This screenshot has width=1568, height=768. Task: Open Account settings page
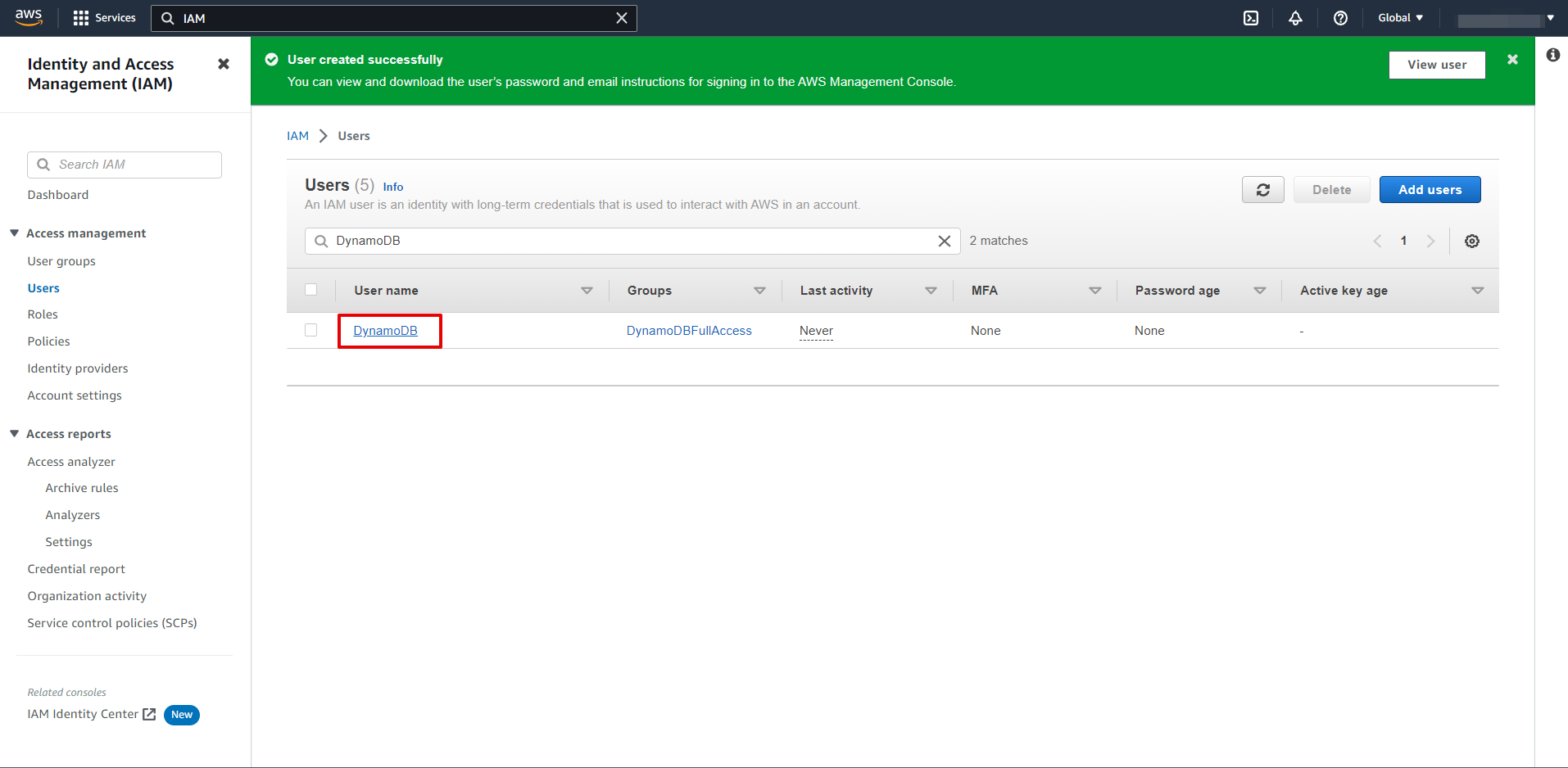click(x=75, y=395)
